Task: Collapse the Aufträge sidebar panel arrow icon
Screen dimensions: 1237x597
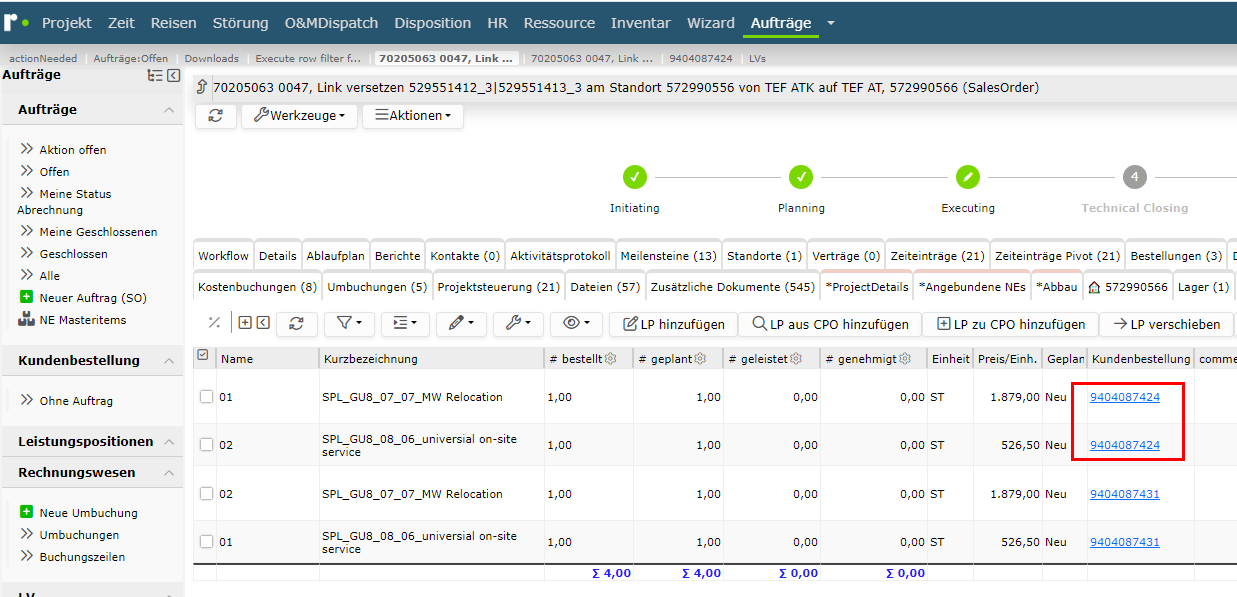Action: point(173,76)
